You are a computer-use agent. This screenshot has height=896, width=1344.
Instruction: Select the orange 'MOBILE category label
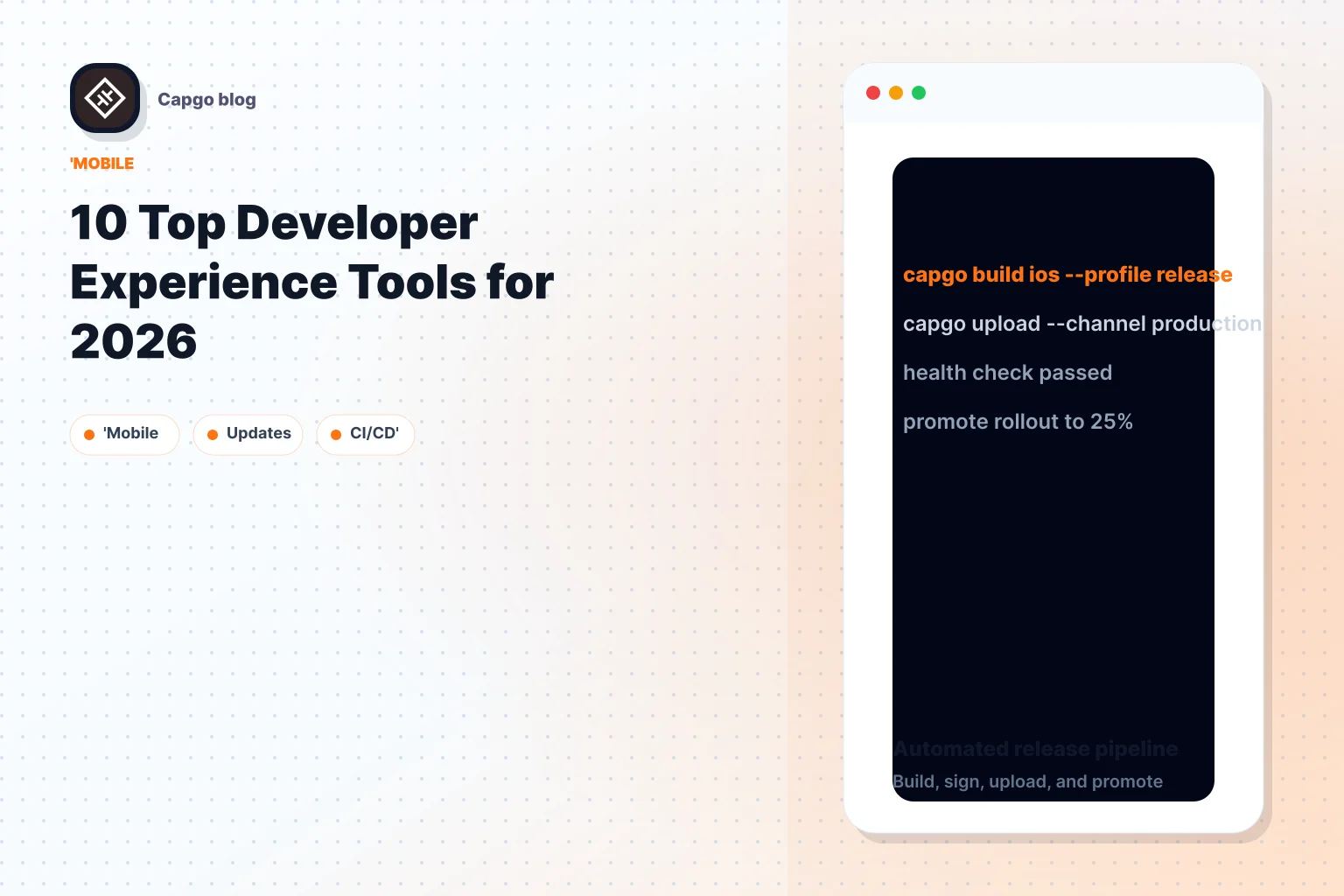point(102,164)
